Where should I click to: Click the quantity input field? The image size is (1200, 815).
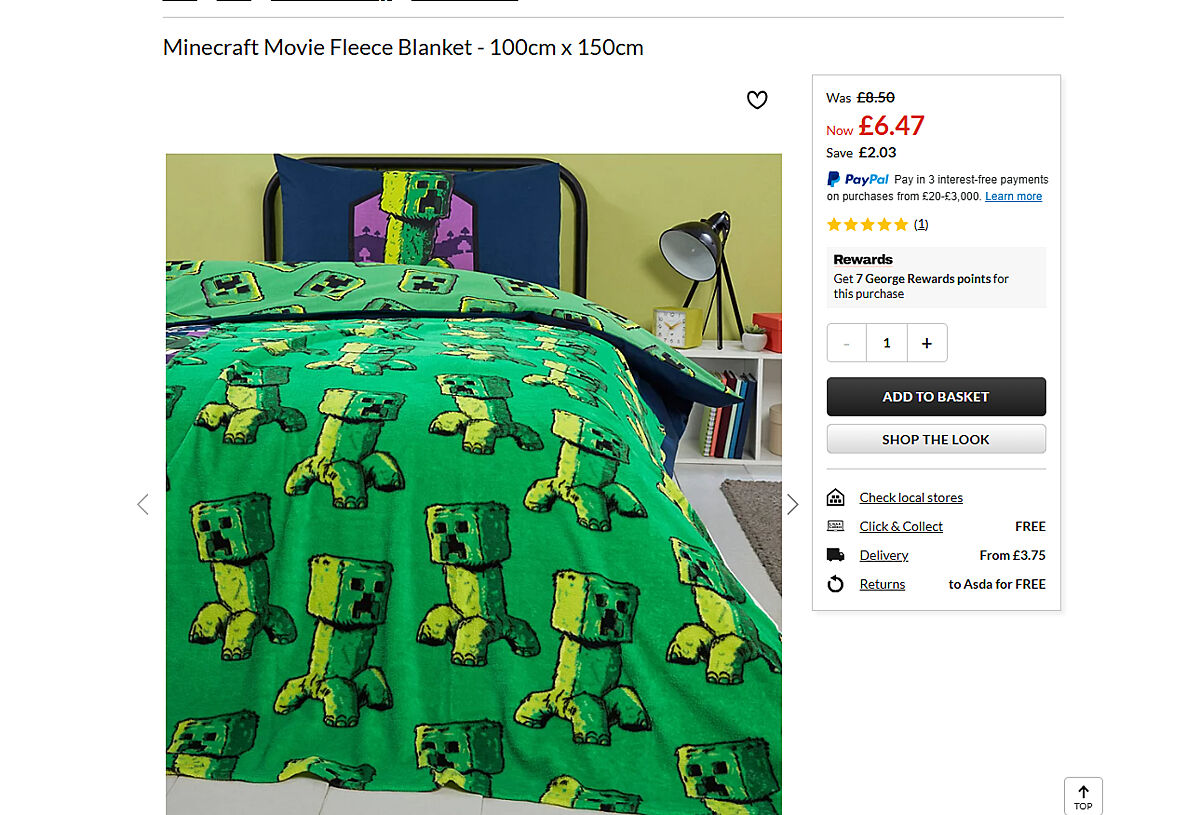point(887,343)
